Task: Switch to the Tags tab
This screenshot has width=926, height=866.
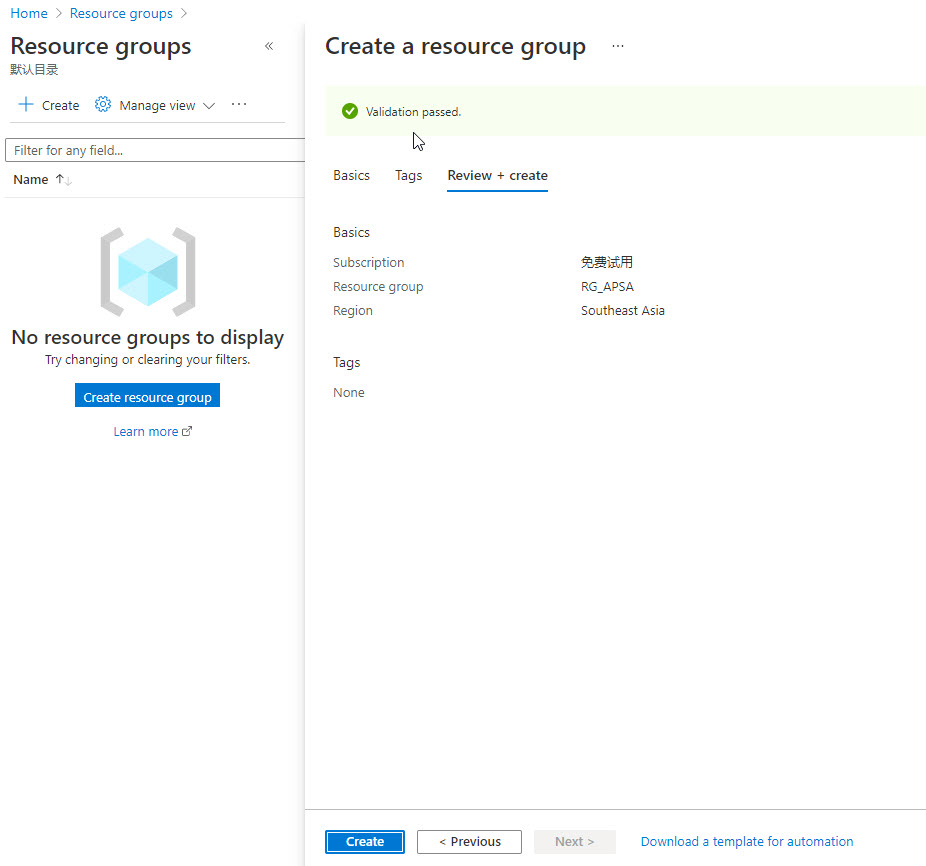Action: pos(408,176)
